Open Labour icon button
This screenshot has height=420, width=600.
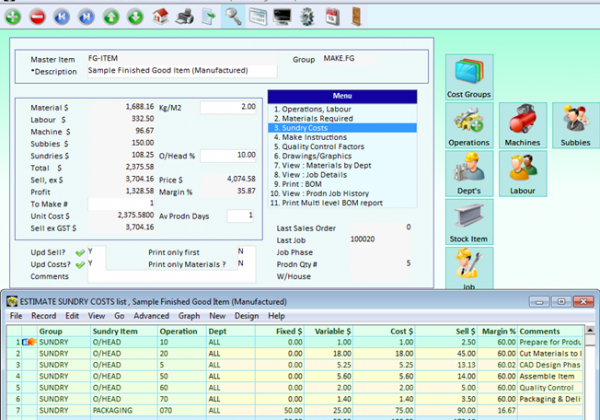[523, 174]
